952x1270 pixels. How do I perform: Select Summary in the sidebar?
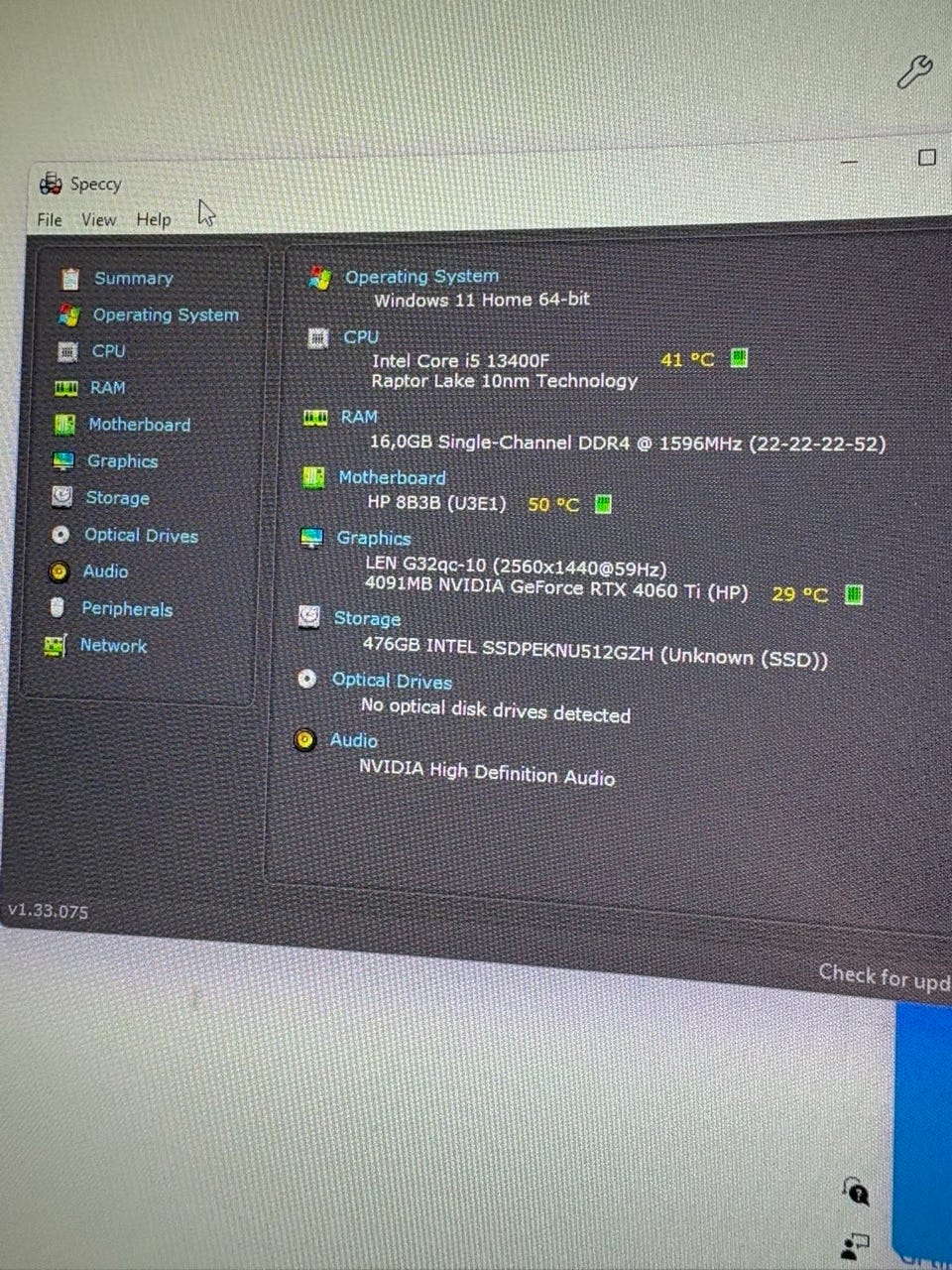click(133, 279)
